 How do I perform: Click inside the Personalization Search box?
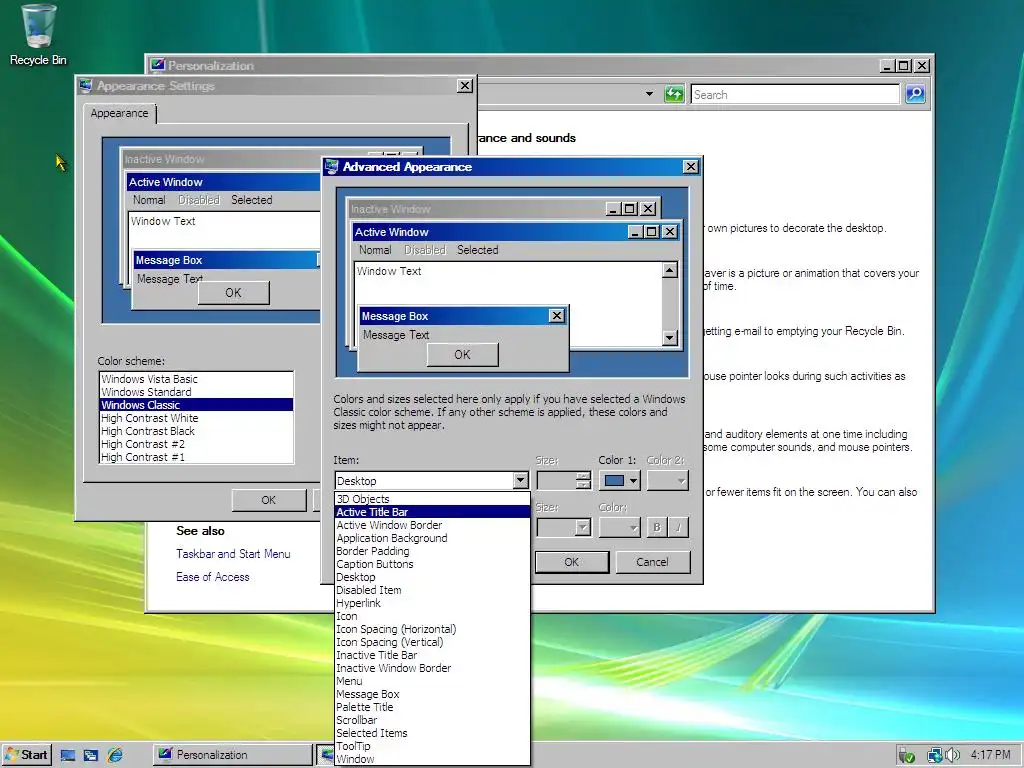tap(795, 95)
